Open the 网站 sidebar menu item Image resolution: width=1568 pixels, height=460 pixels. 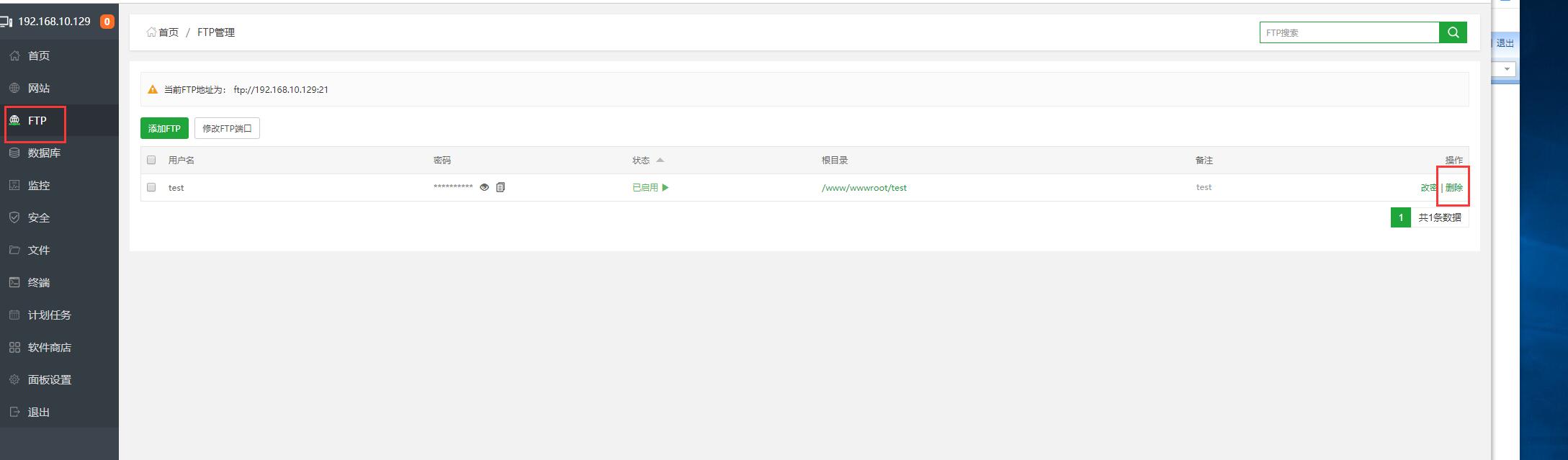point(59,88)
